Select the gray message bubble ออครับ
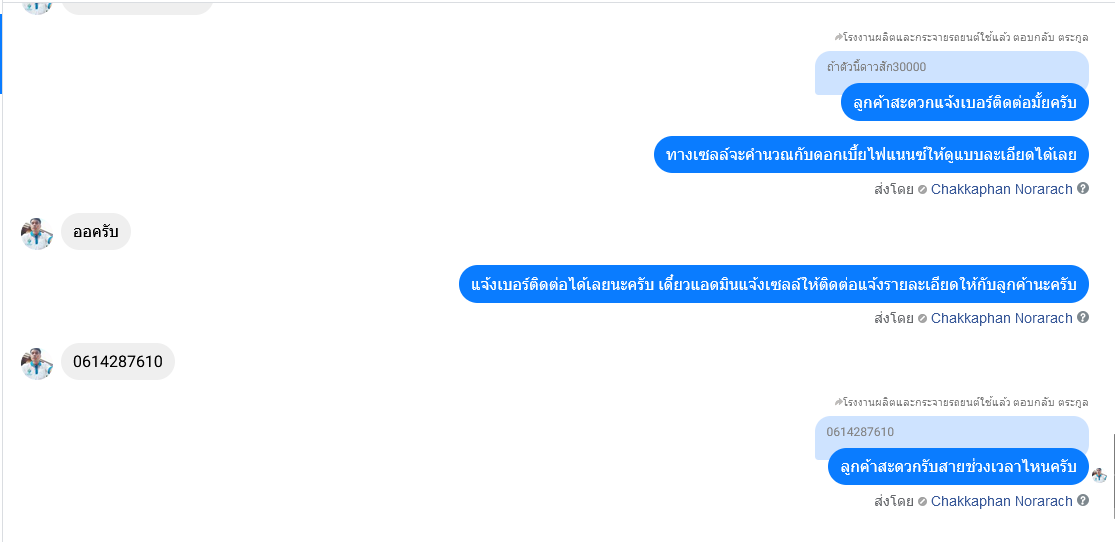Screen dimensions: 1115x542 pos(96,232)
